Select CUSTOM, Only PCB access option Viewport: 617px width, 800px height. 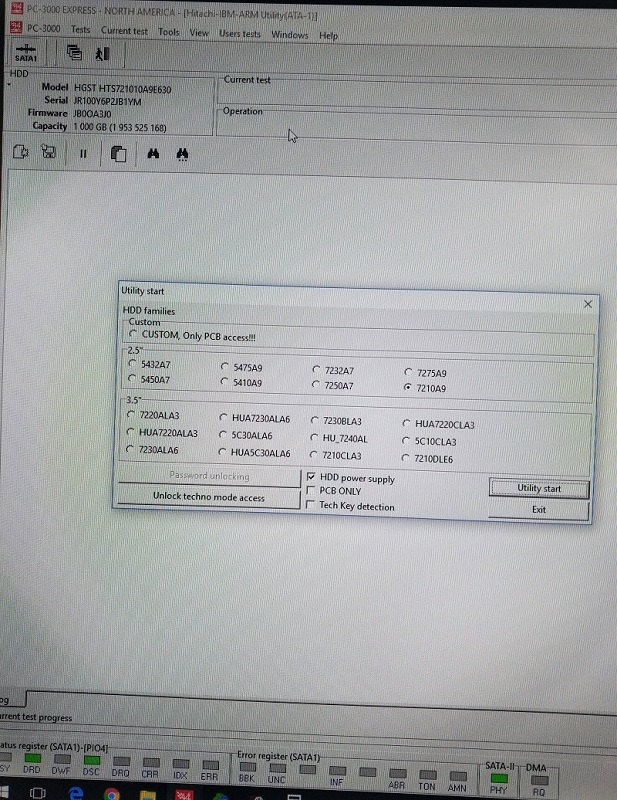point(193,335)
